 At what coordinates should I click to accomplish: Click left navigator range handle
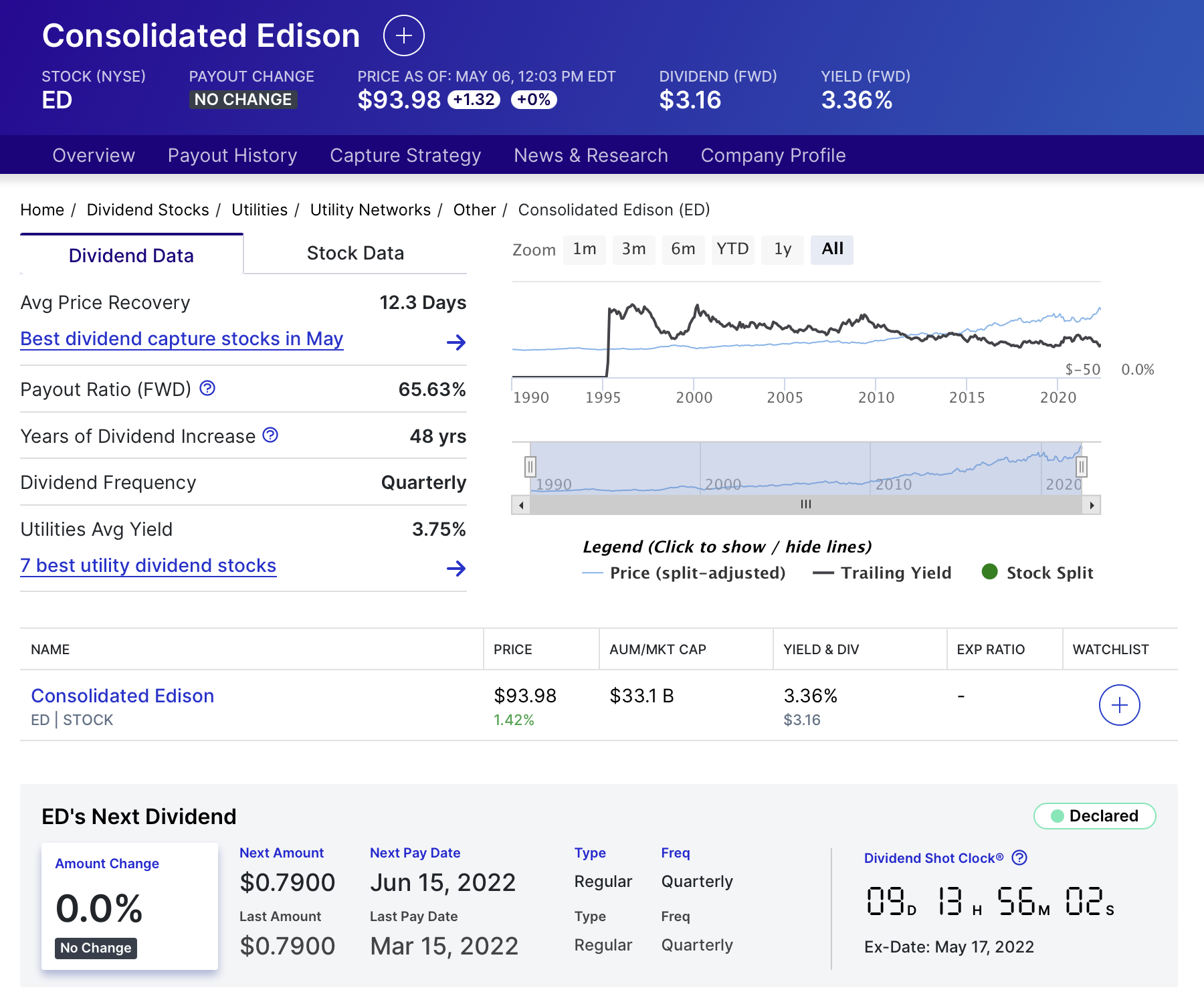530,466
